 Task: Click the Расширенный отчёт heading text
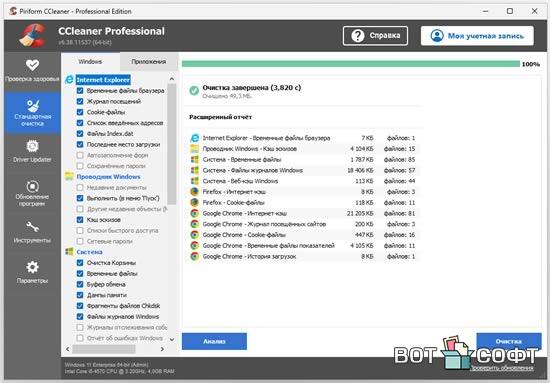pyautogui.click(x=221, y=117)
